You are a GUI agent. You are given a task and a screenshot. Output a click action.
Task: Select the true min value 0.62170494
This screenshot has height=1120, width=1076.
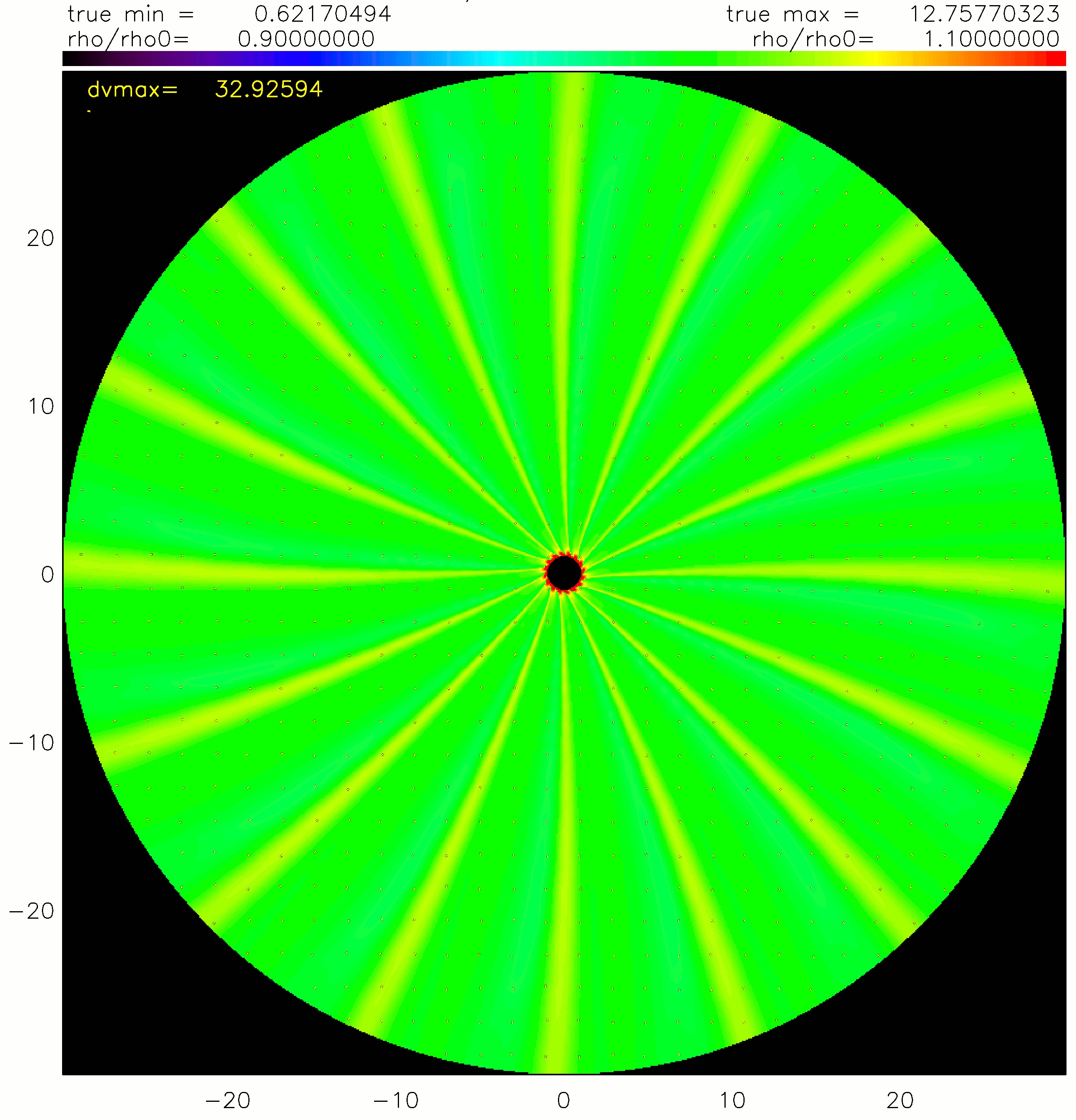tap(322, 14)
